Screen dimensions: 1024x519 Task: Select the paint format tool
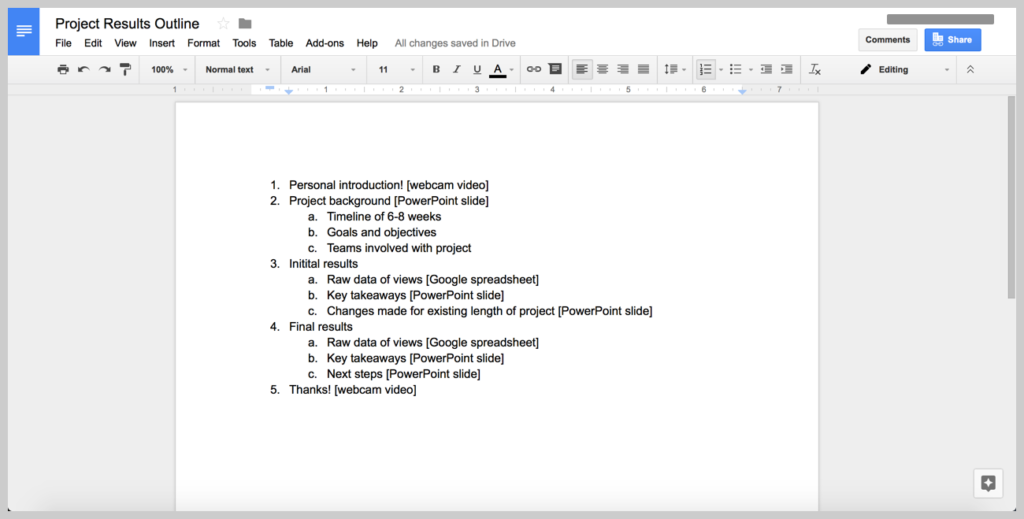(125, 69)
